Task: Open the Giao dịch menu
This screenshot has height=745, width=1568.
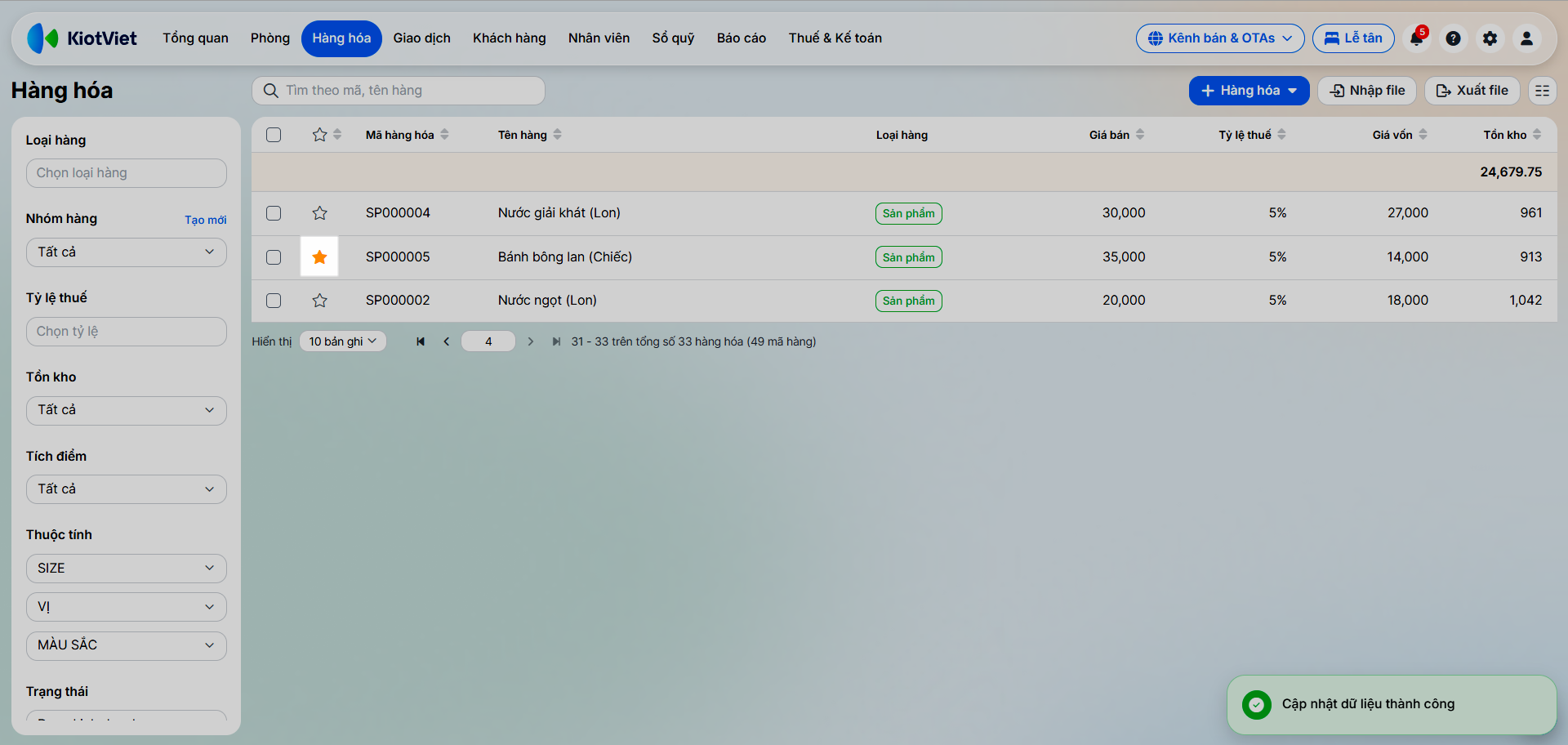Action: [421, 38]
